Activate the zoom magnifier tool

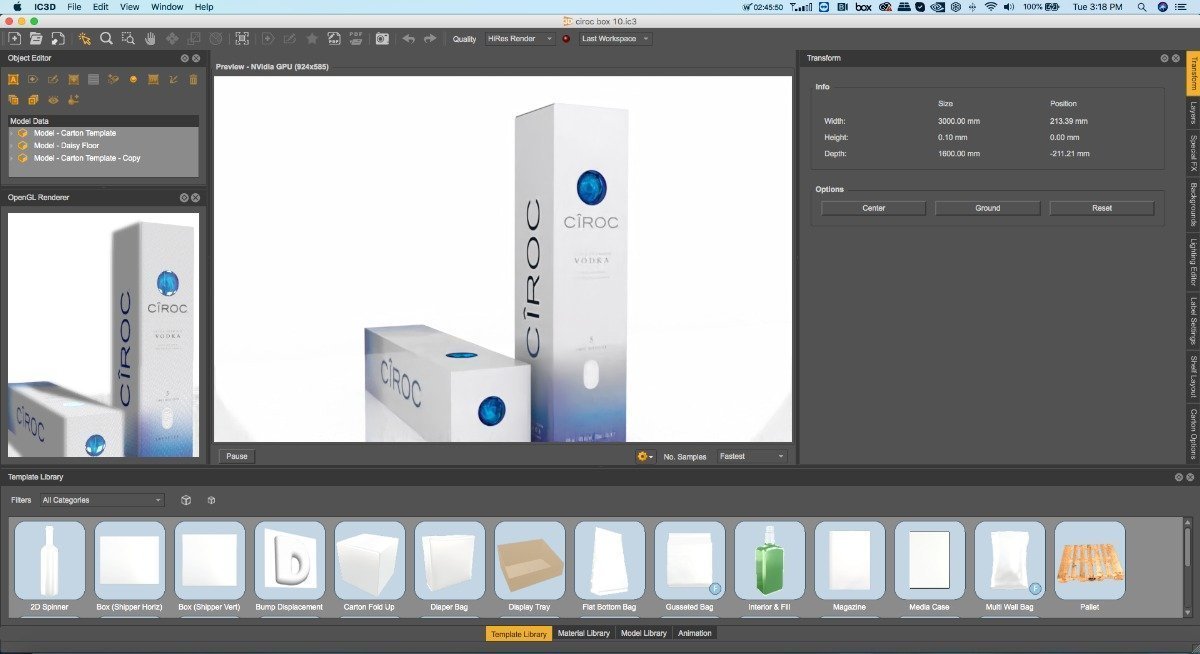[x=106, y=39]
